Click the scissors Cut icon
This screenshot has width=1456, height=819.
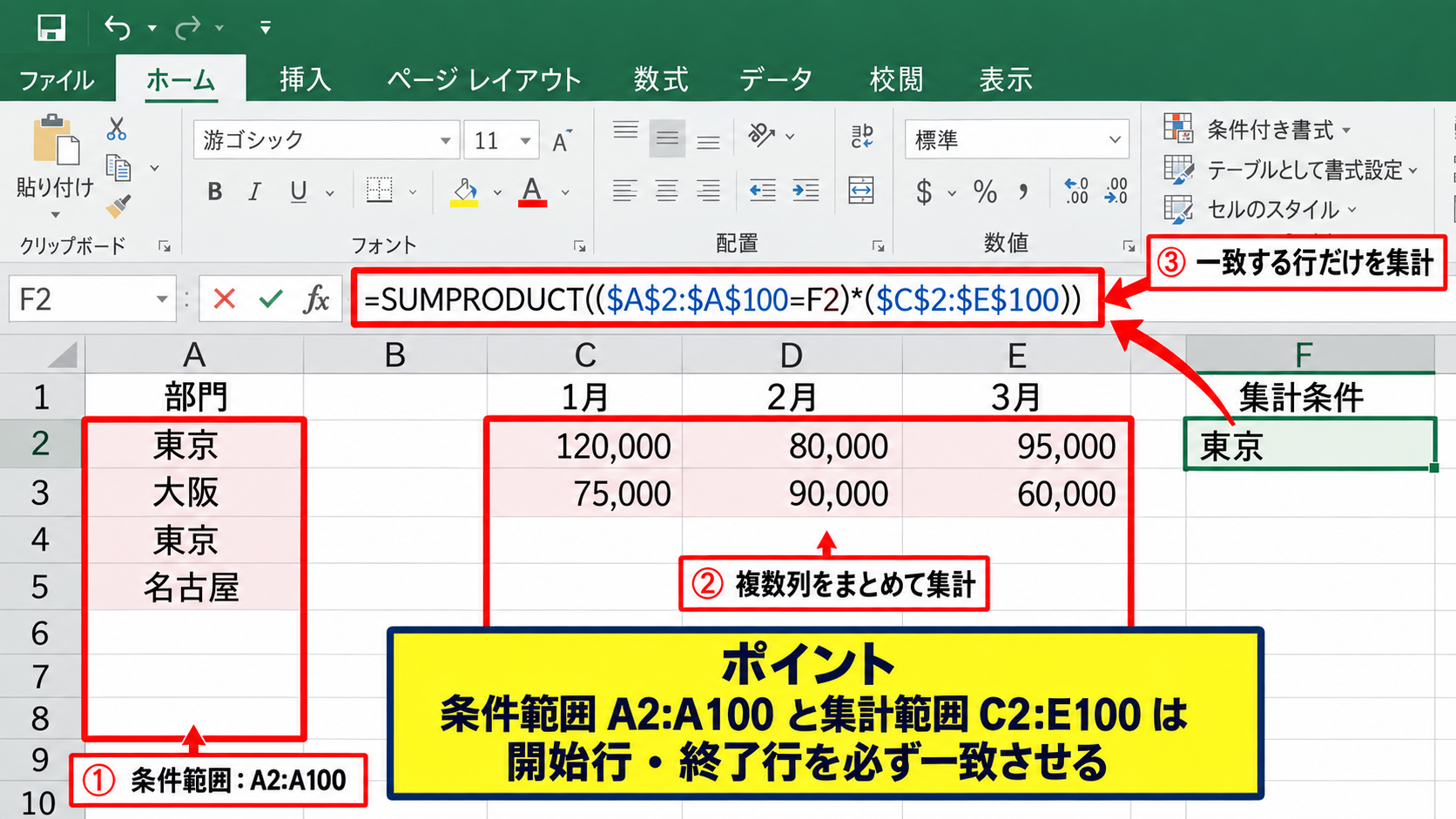point(116,129)
